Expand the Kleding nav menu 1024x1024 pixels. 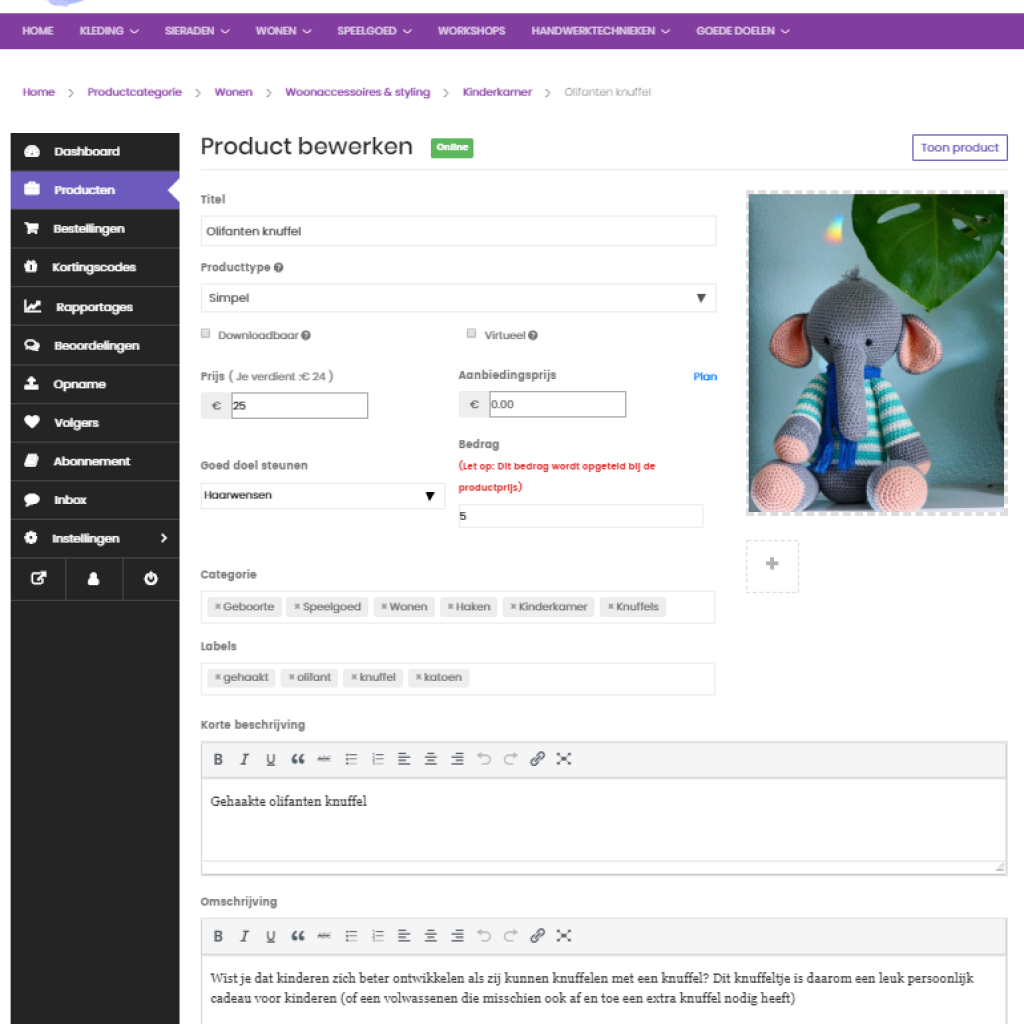point(109,31)
